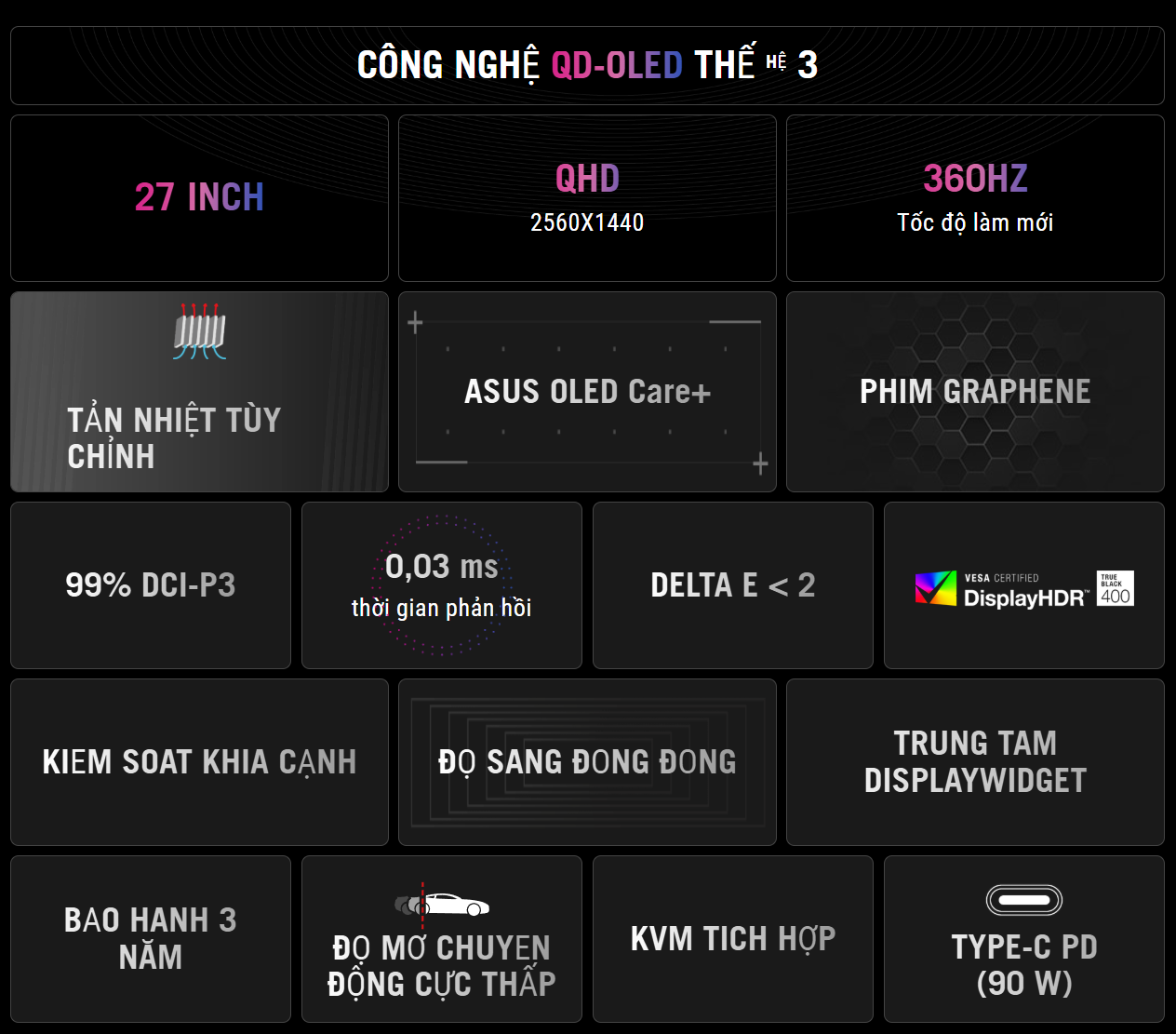Open the QD-OLED generation 3 header banner

(587, 65)
